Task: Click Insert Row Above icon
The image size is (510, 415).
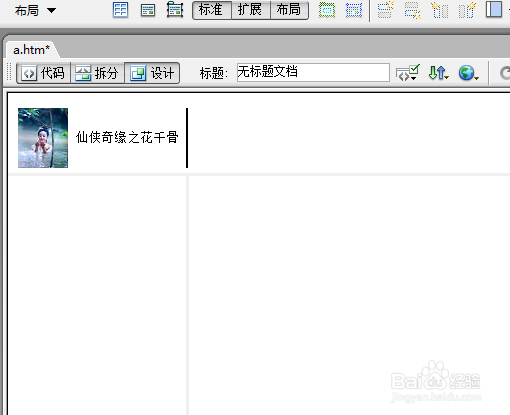Action: click(385, 10)
